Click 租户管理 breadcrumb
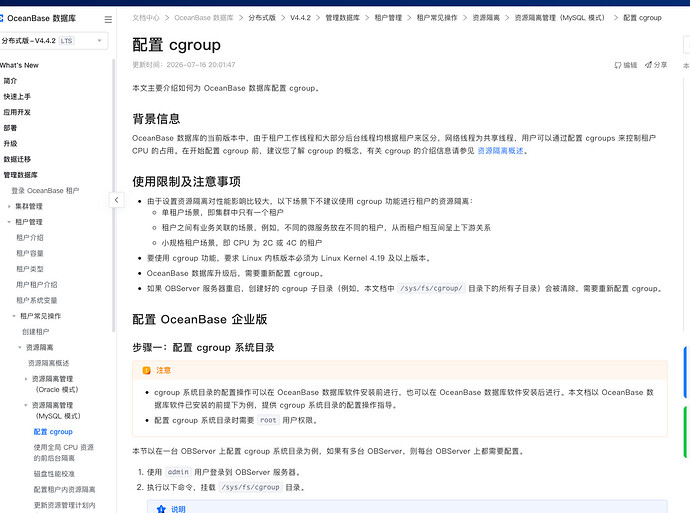690x513 pixels. [388, 18]
